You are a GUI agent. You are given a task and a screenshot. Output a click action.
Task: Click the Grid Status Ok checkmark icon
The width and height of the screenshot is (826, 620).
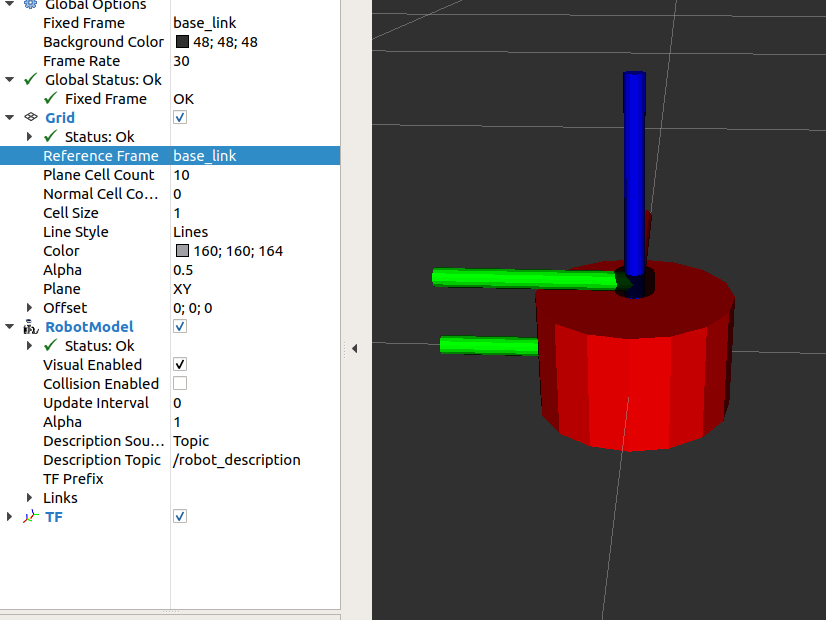(x=51, y=136)
